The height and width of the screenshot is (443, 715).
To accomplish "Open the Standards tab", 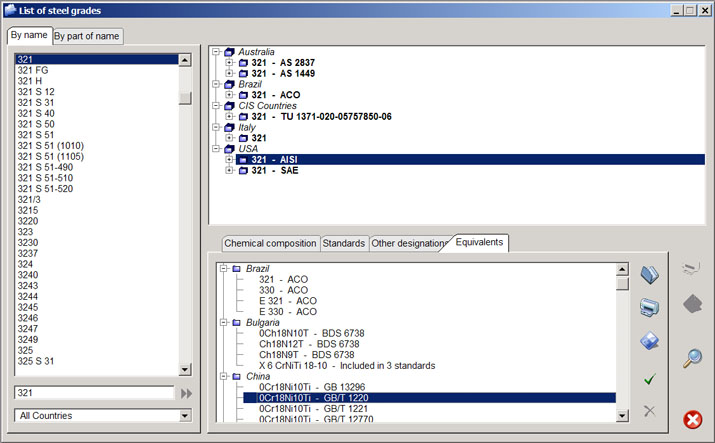I will coord(343,243).
